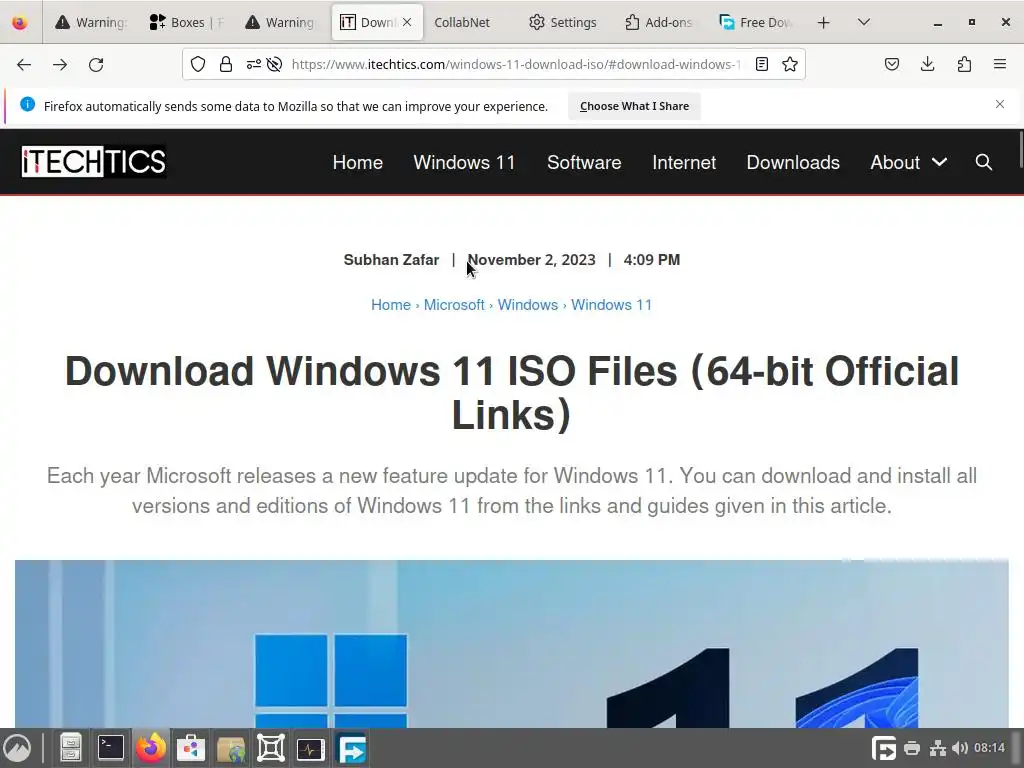
Task: Click breadcrumb Windows 11 link
Action: click(611, 305)
